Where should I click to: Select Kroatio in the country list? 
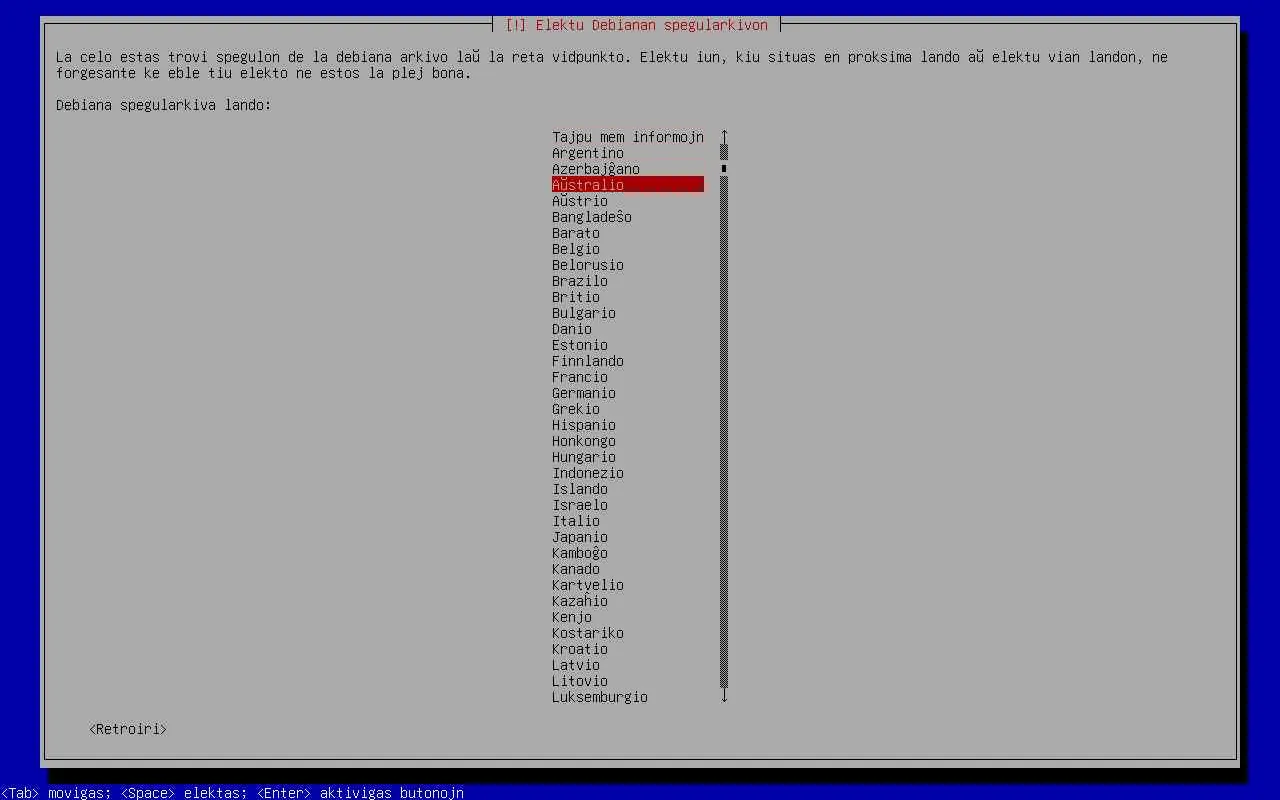point(580,649)
